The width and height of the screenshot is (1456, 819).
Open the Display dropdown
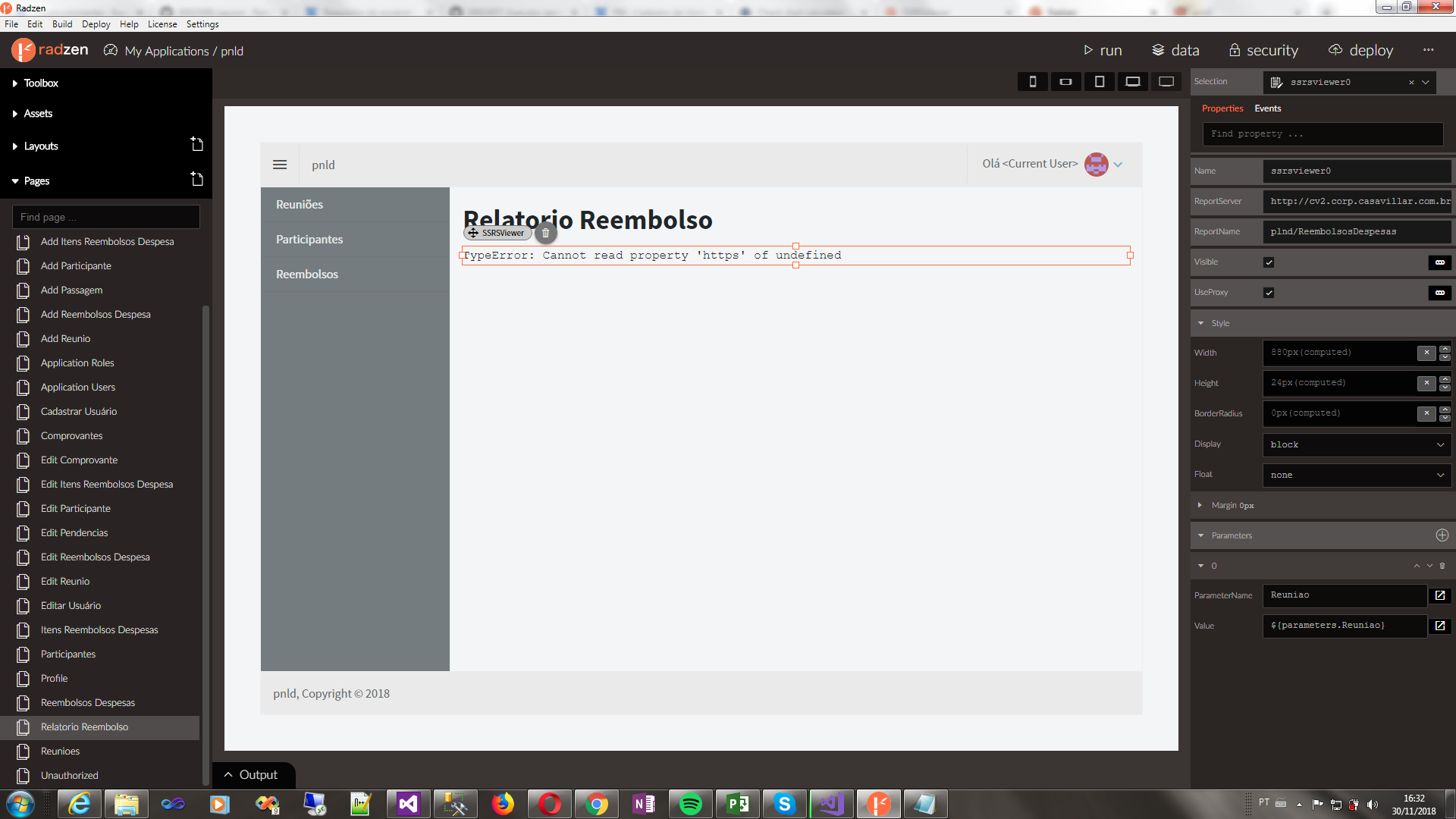click(1357, 444)
